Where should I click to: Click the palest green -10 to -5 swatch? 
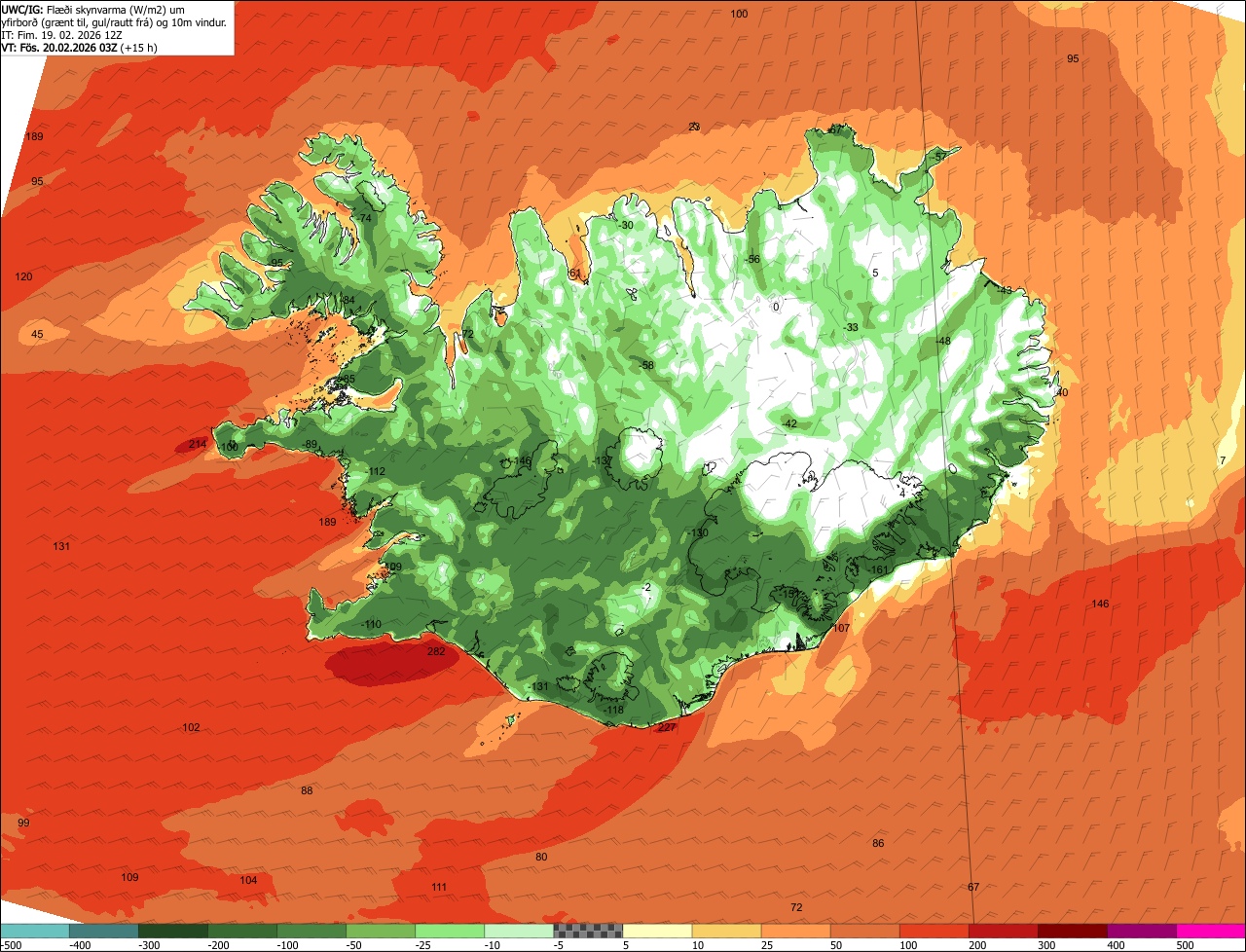(519, 931)
